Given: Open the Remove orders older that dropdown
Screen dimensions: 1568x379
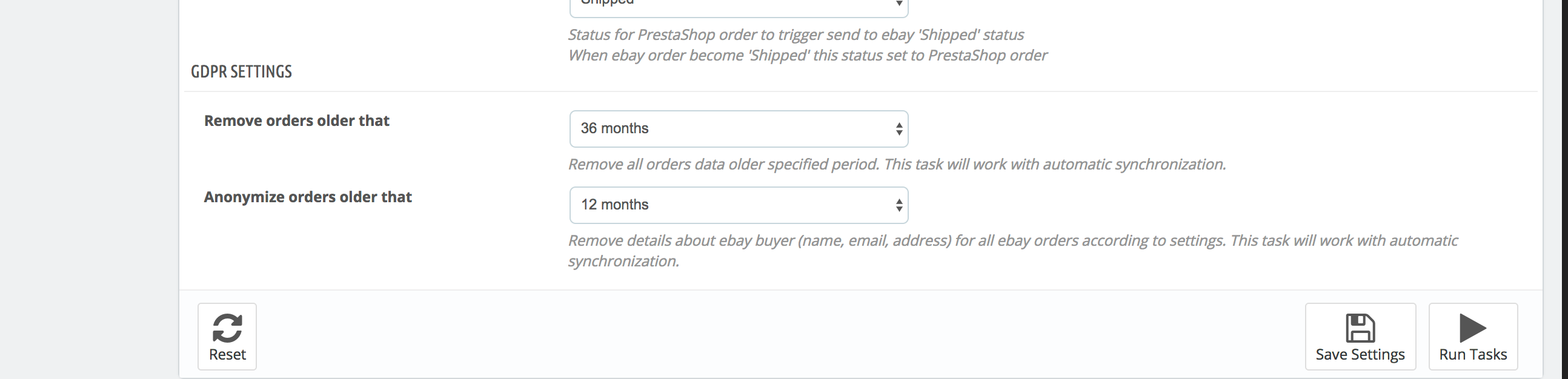Looking at the screenshot, I should click(739, 128).
